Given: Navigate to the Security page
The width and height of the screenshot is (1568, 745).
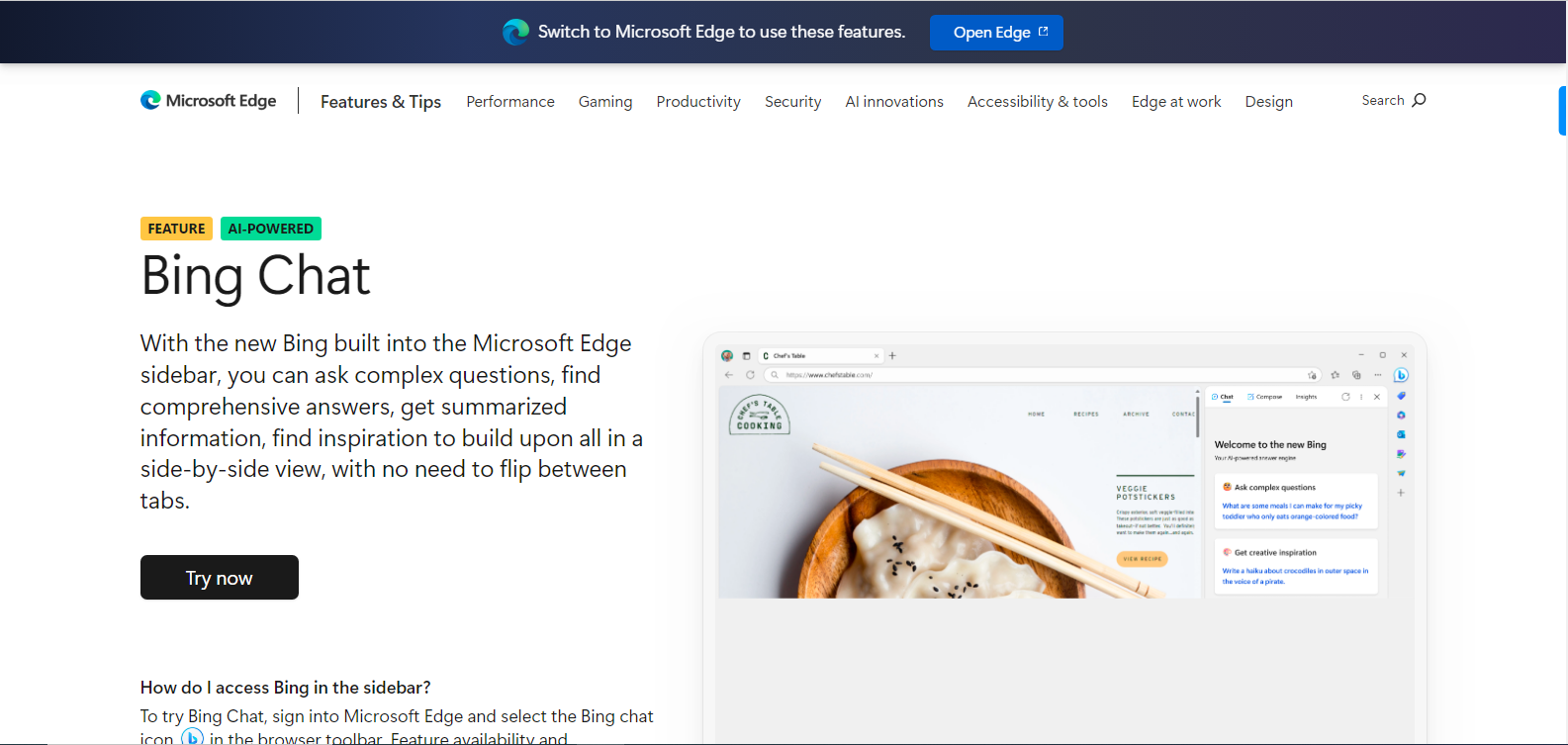Looking at the screenshot, I should click(x=792, y=102).
